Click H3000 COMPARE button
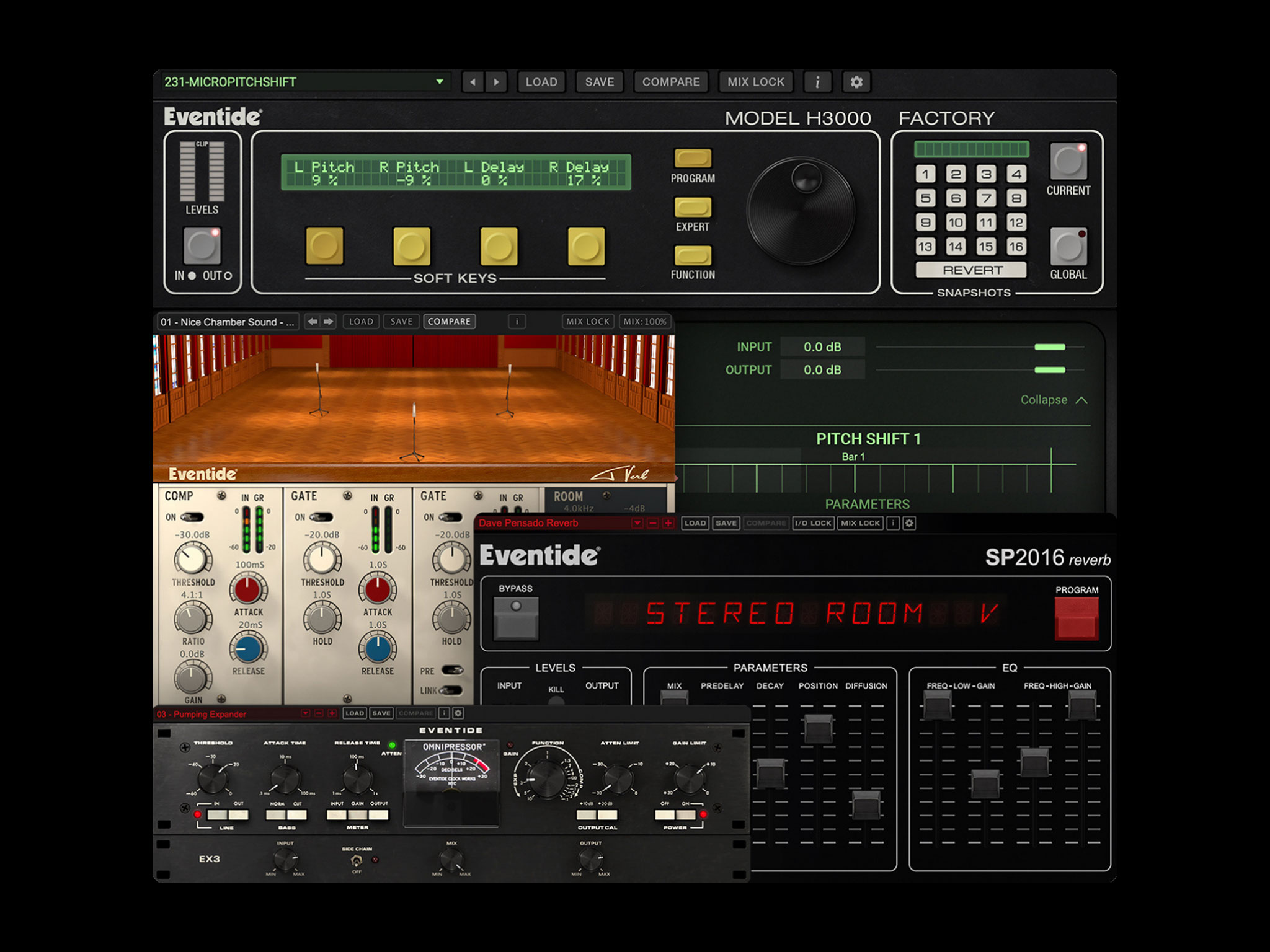This screenshot has width=1270, height=952. 671,82
